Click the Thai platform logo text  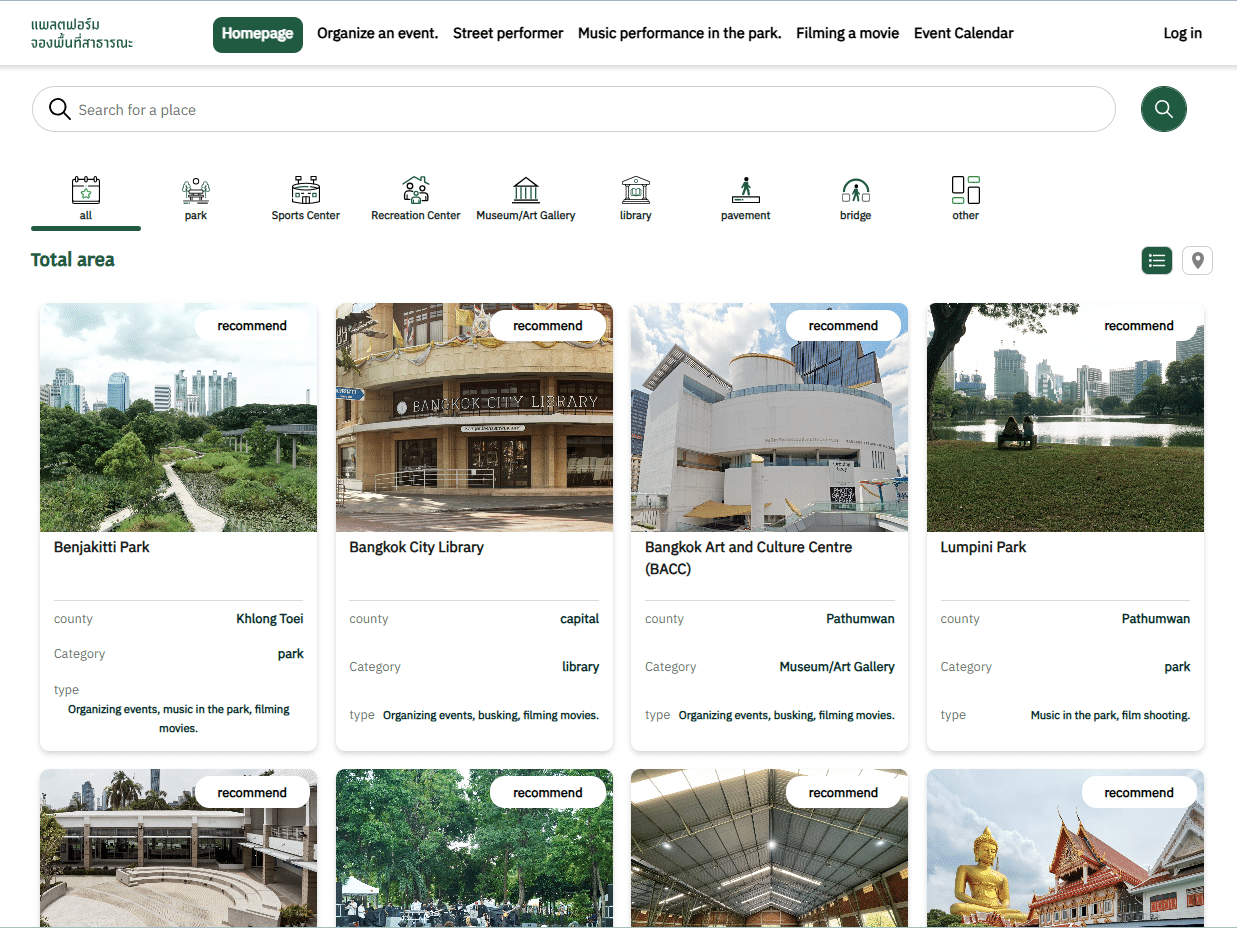point(82,33)
